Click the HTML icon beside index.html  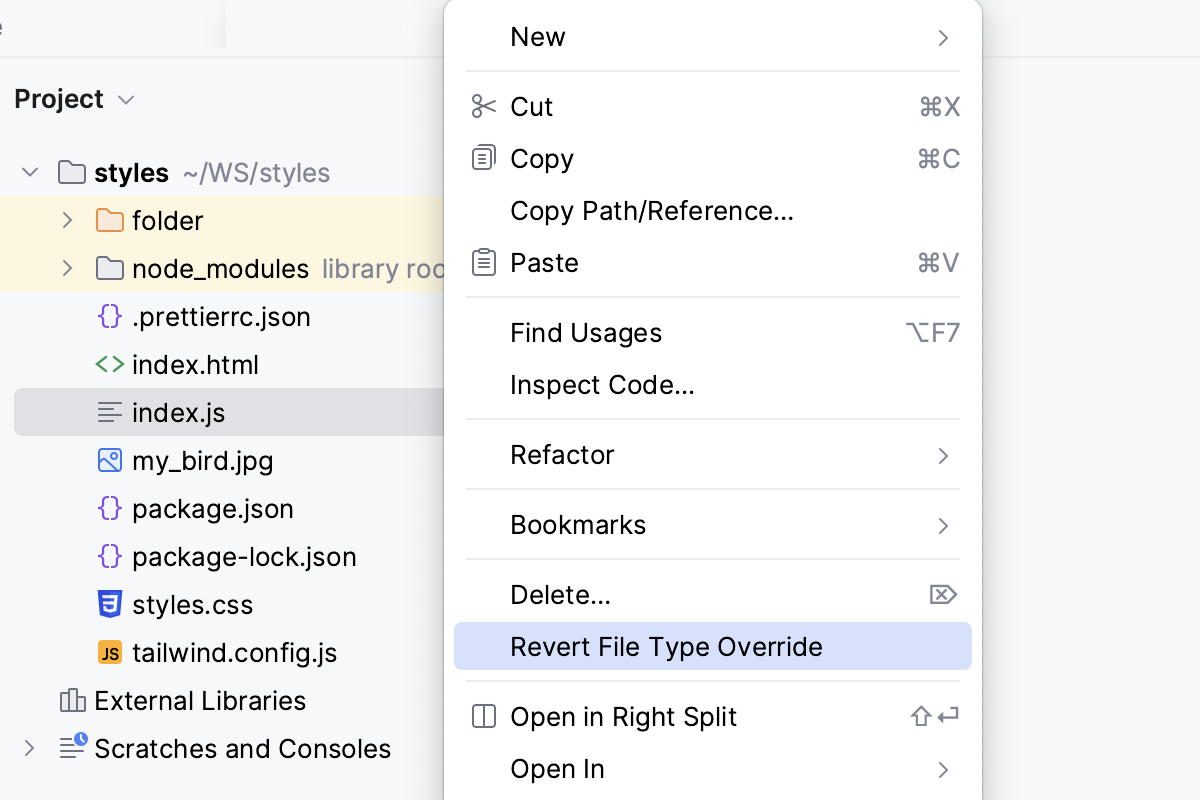point(112,364)
